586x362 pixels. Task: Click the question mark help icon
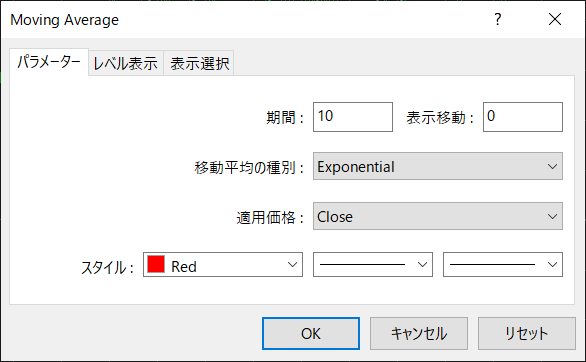tap(497, 19)
